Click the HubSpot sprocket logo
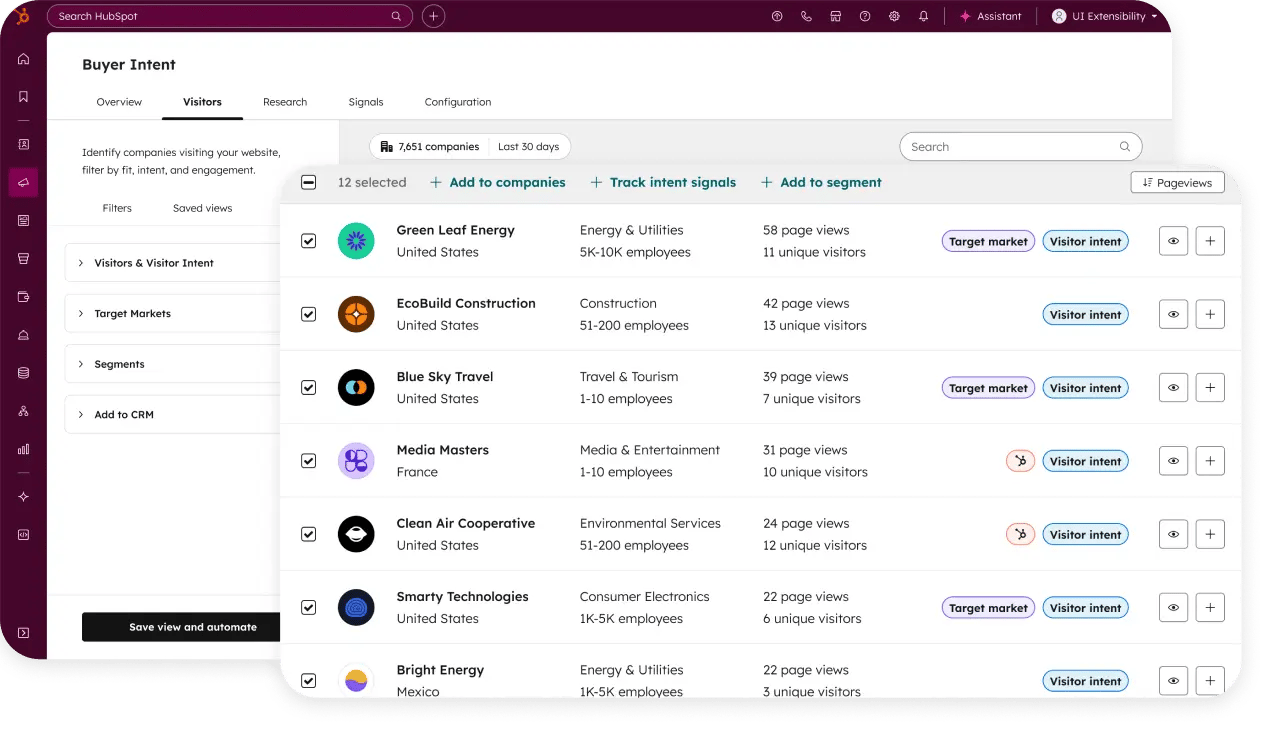 (23, 16)
